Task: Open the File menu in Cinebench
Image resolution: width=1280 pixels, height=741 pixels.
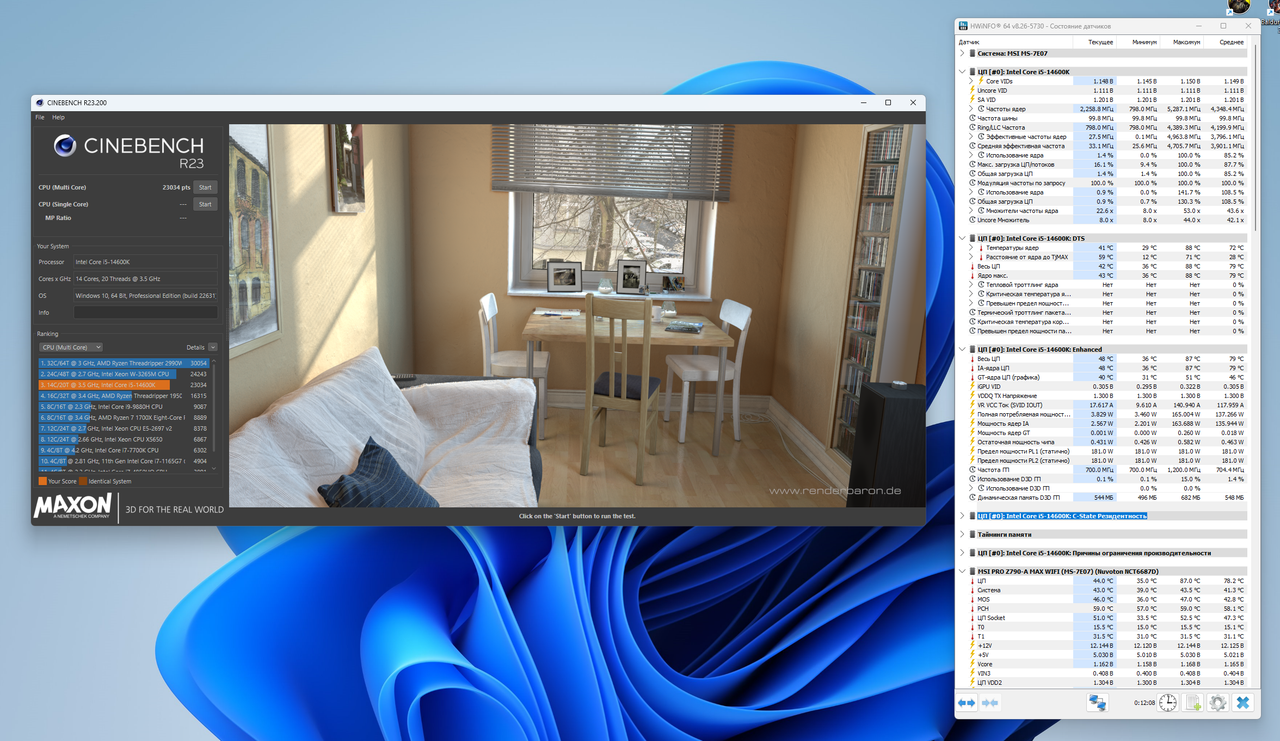Action: tap(40, 117)
